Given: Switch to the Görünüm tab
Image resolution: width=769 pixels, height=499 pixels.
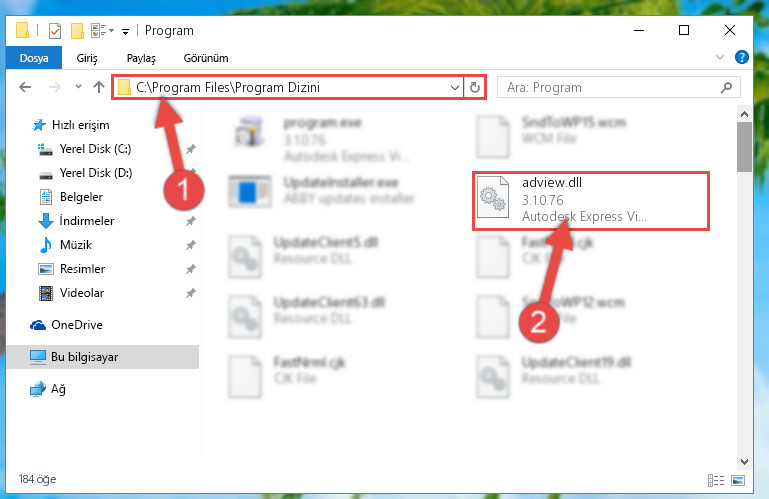Looking at the screenshot, I should click(206, 58).
